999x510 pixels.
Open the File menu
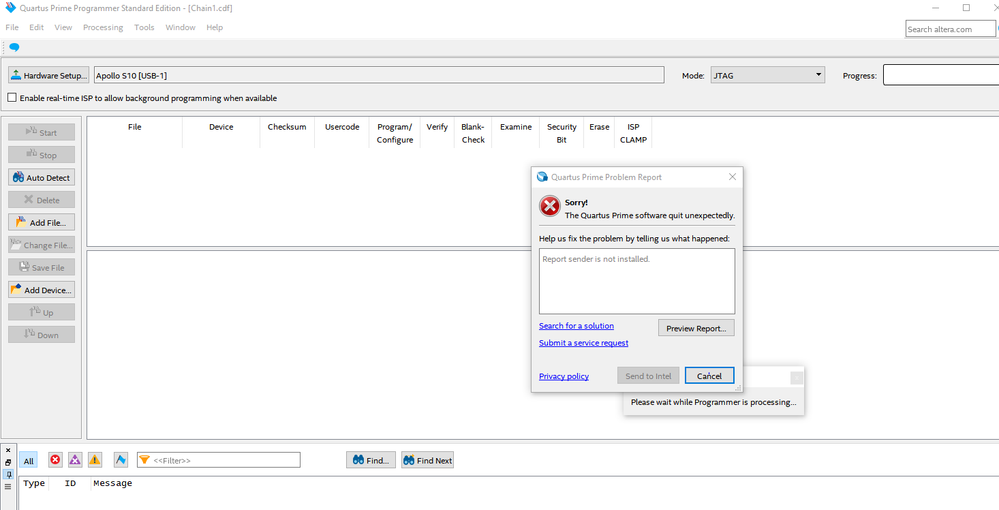point(12,27)
